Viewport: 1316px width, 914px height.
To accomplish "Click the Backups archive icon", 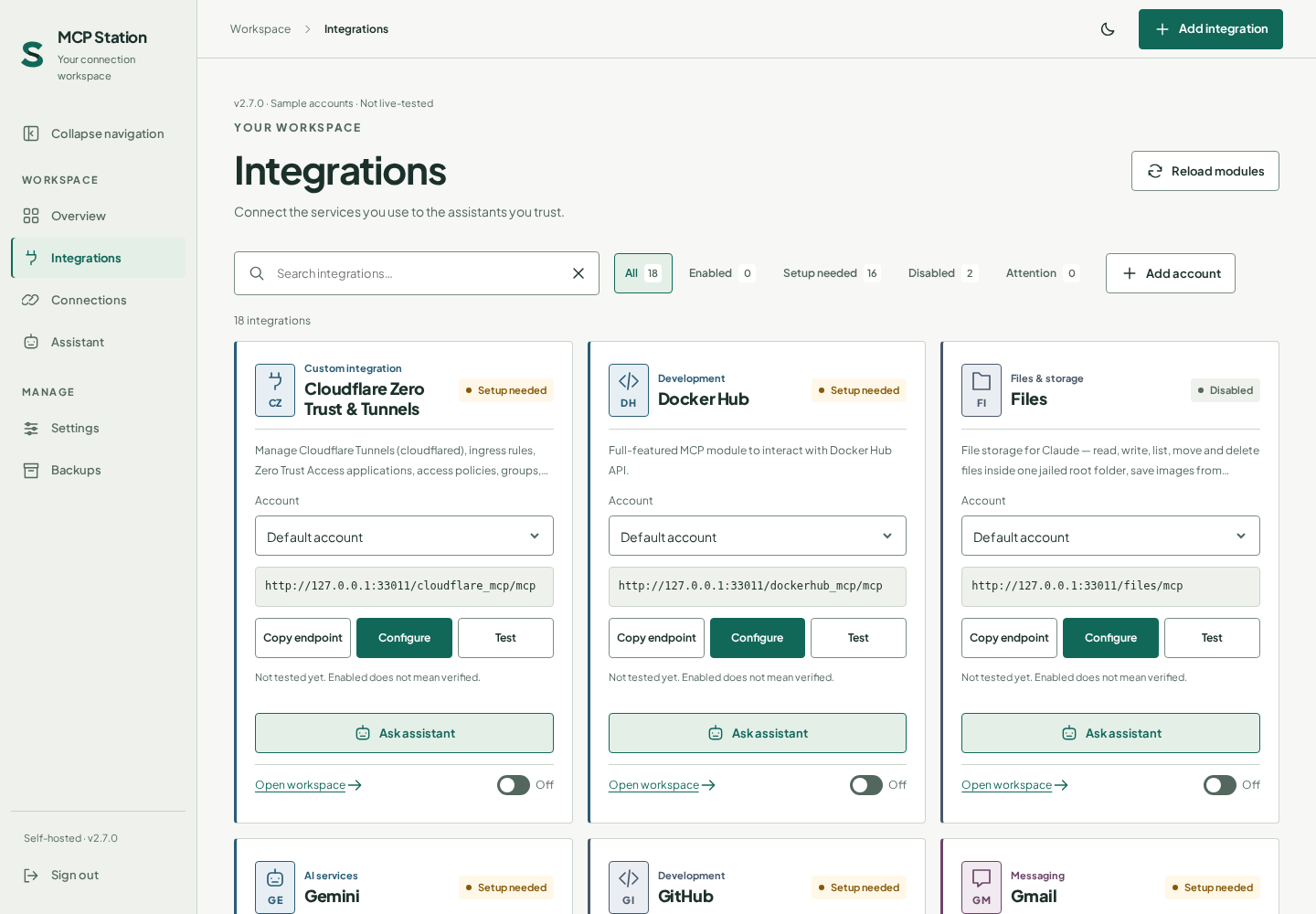I will click(x=31, y=470).
